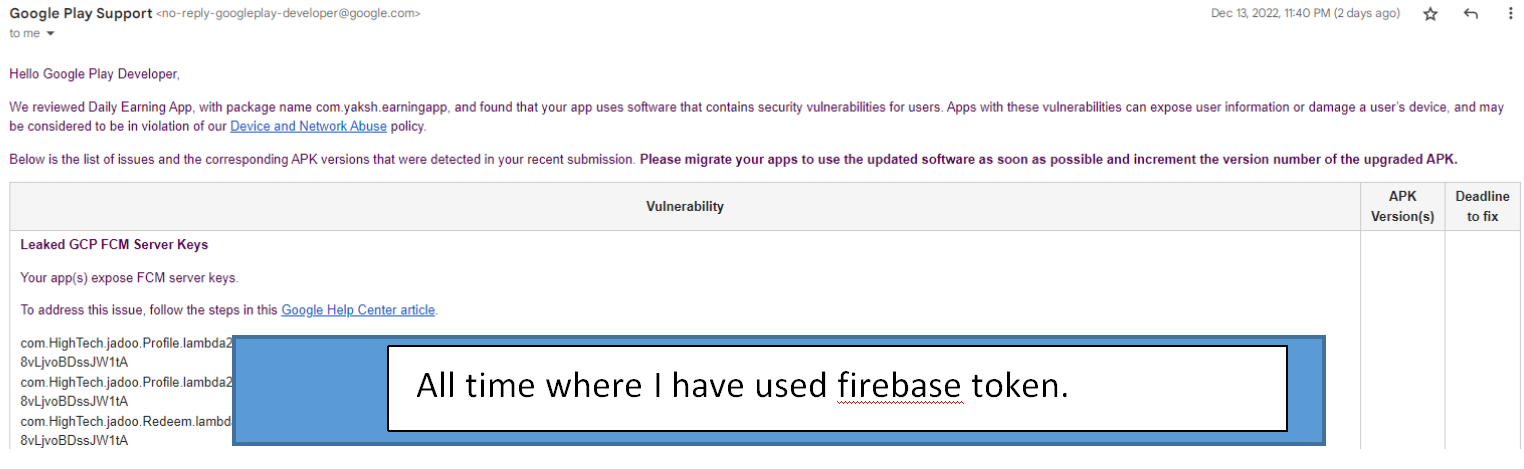This screenshot has width=1524, height=469.
Task: Click the Leaked GCP FCM Server Keys heading
Action: click(x=114, y=245)
